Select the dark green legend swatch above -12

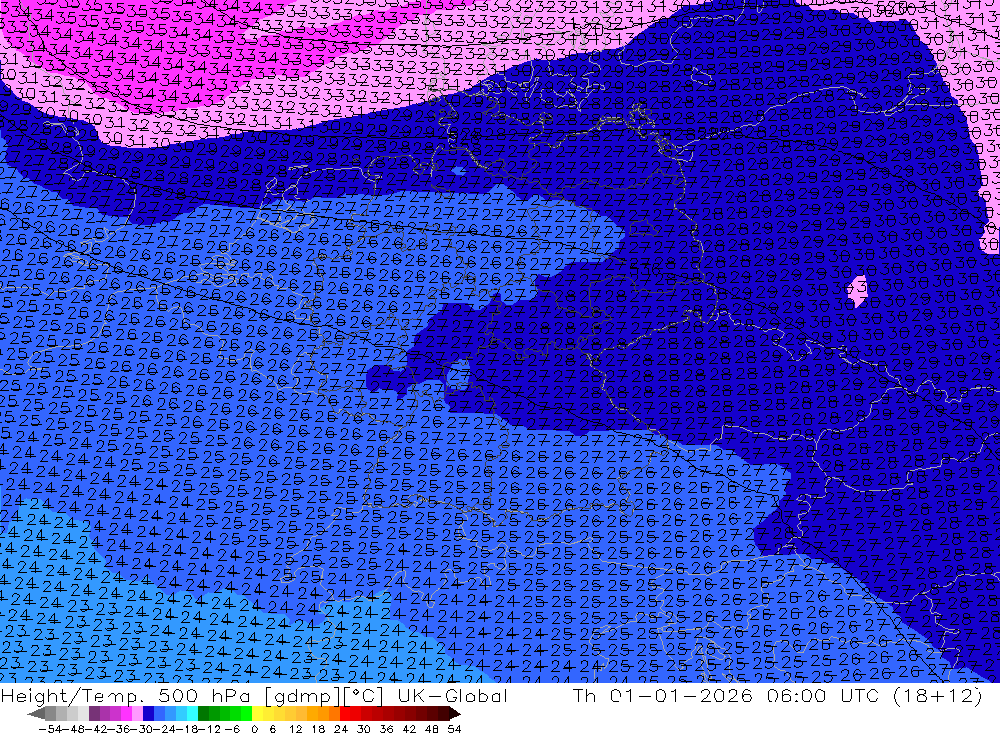(x=203, y=714)
